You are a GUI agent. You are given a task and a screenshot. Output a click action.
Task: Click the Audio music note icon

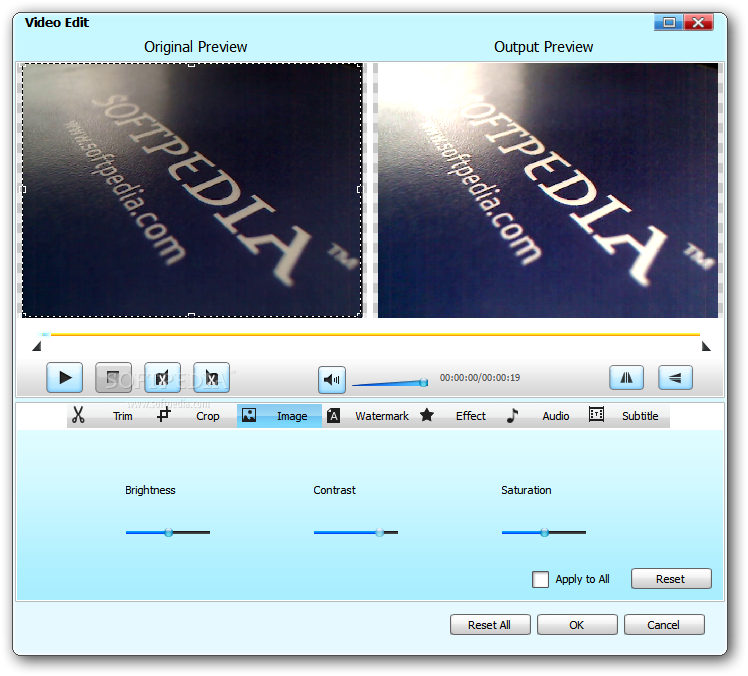click(512, 415)
